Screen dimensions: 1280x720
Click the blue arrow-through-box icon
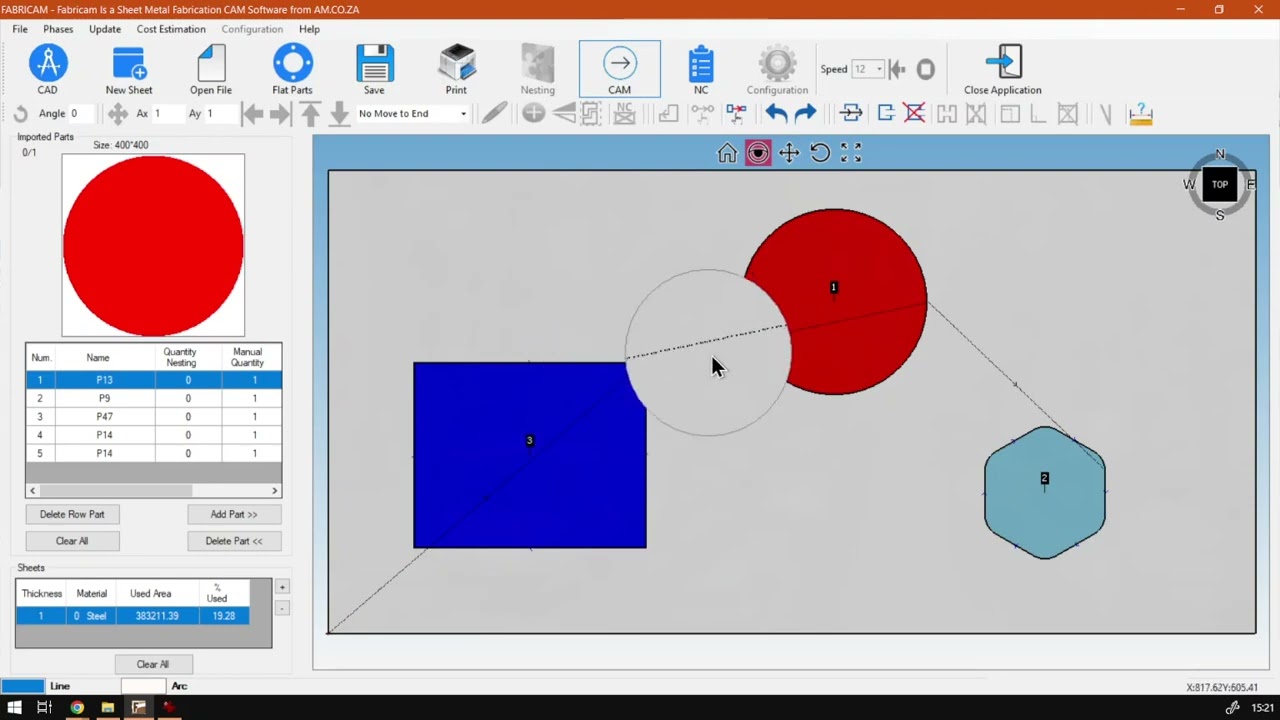851,114
